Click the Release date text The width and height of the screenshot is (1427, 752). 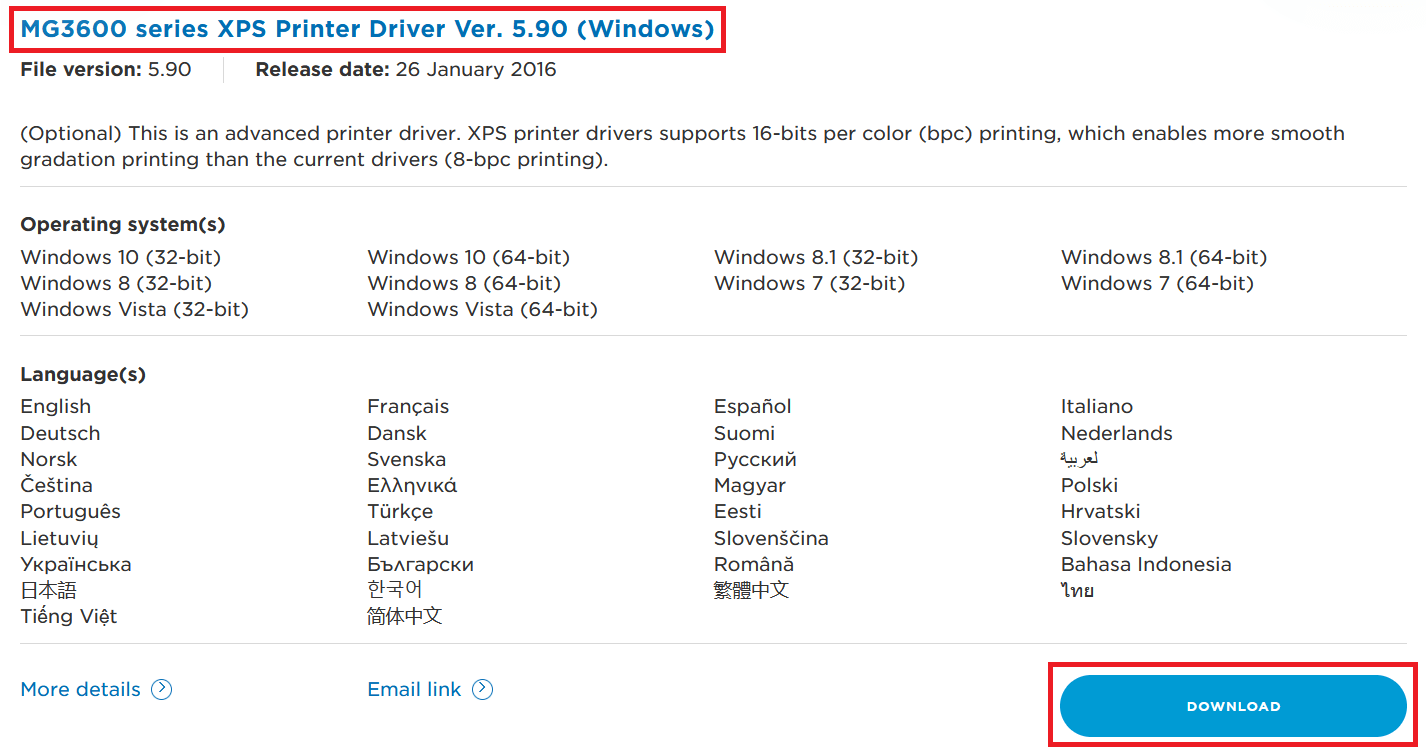pyautogui.click(x=406, y=70)
